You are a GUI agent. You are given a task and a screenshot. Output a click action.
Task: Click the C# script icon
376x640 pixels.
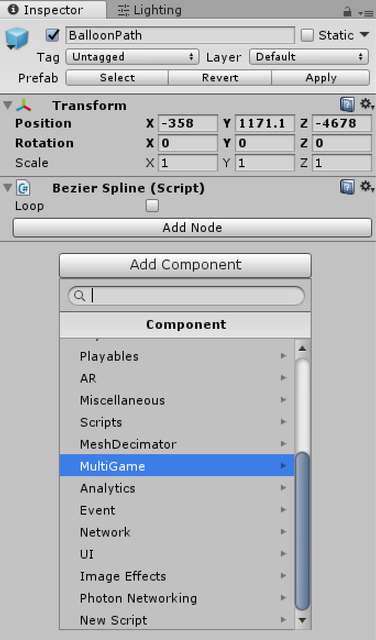(23, 188)
